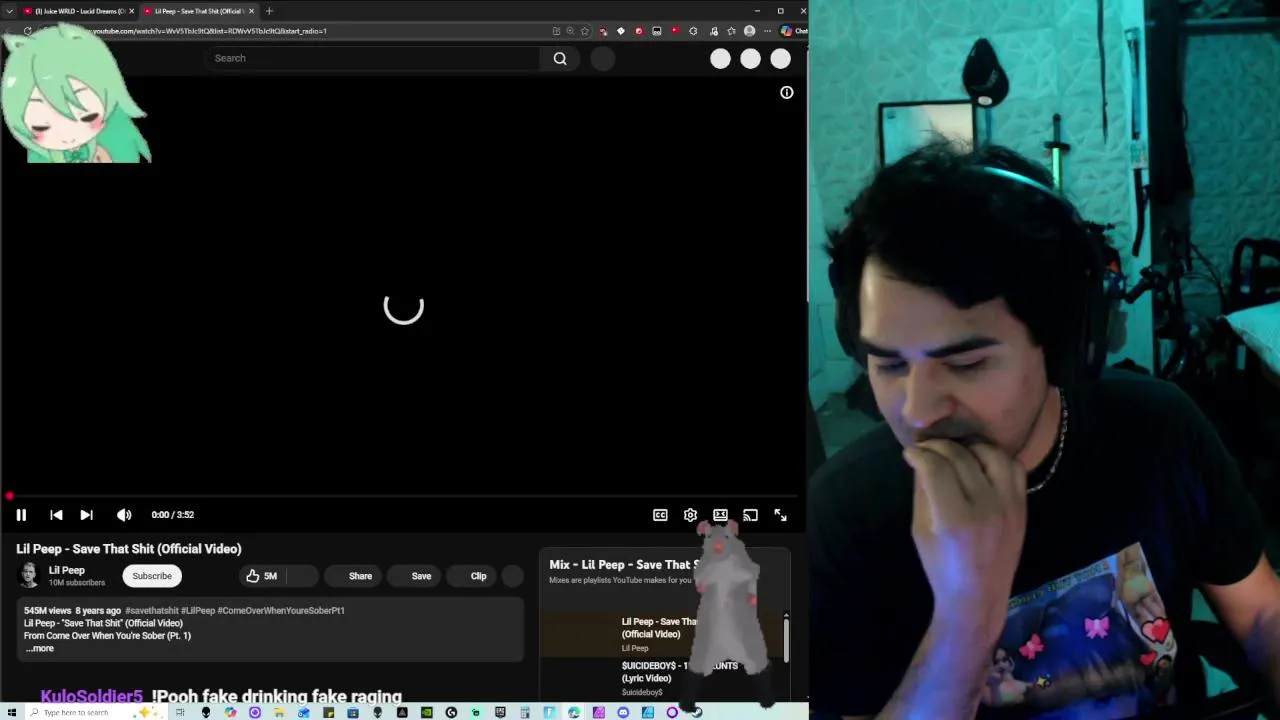Open the browser extensions puzzle icon
The height and width of the screenshot is (720, 1280).
[693, 31]
